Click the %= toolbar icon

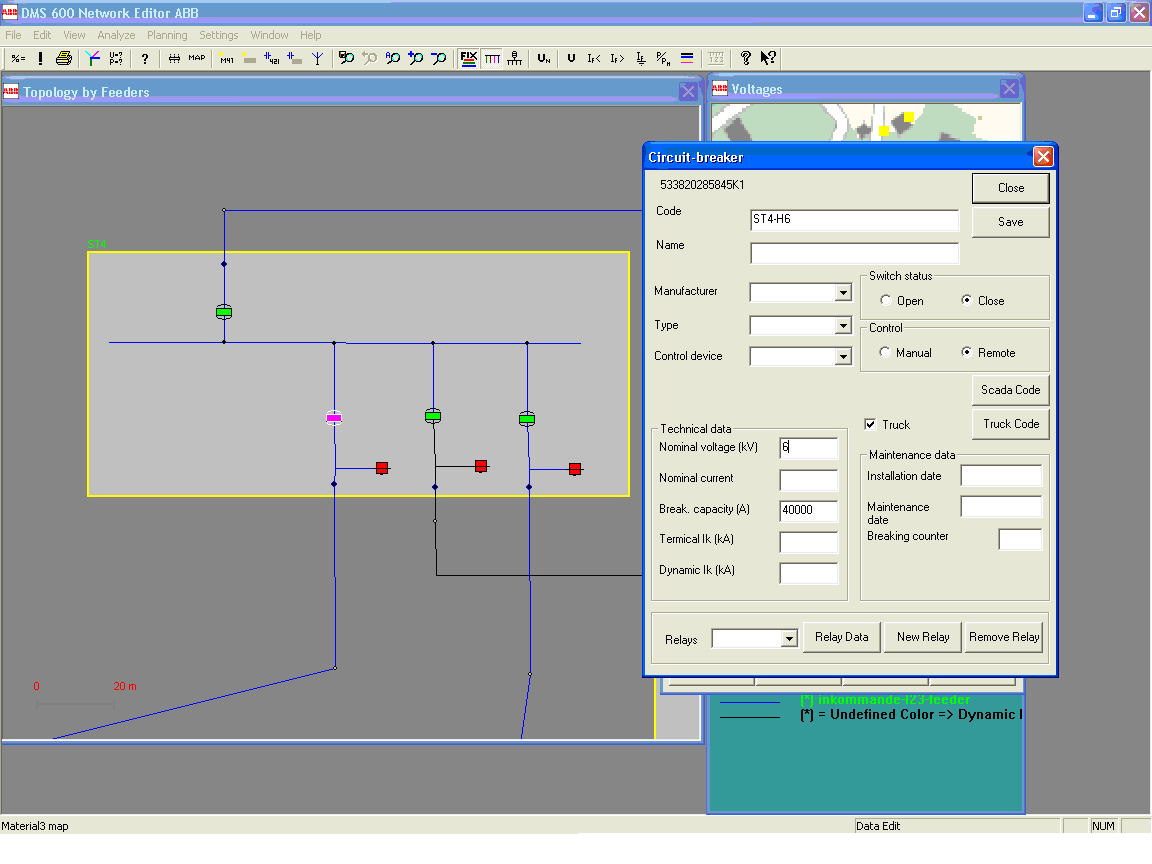click(18, 58)
